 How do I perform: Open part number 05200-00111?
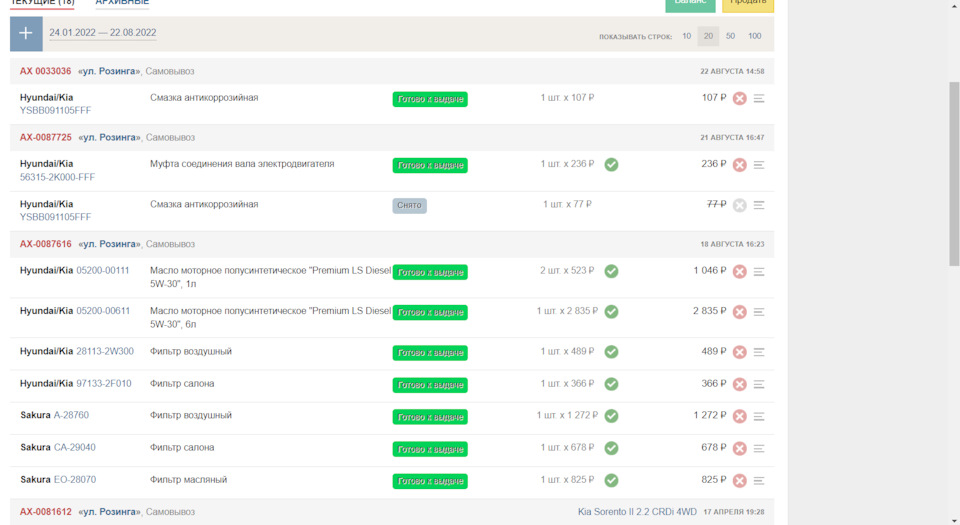[x=103, y=270]
